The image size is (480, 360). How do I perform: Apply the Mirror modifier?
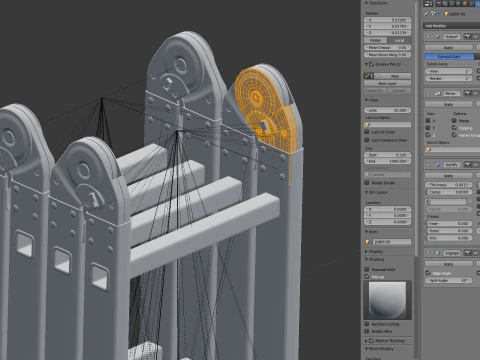click(x=449, y=105)
